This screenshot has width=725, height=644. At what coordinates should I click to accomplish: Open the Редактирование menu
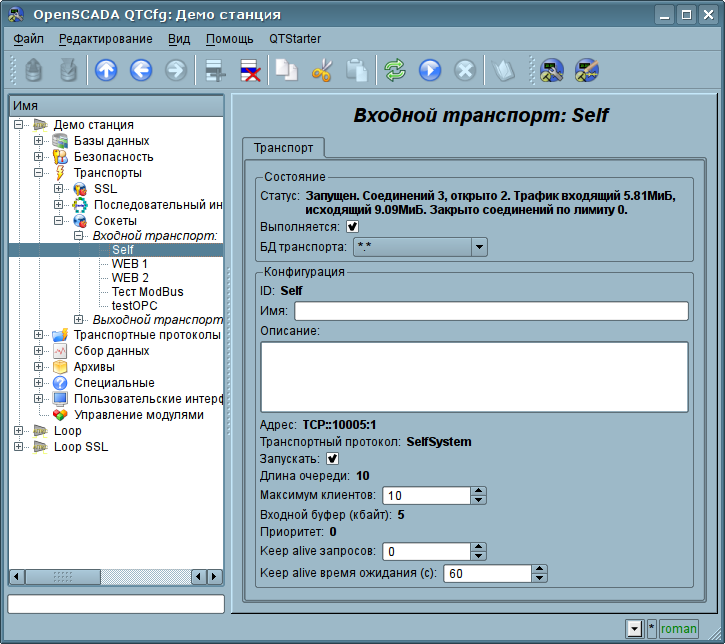[x=105, y=39]
